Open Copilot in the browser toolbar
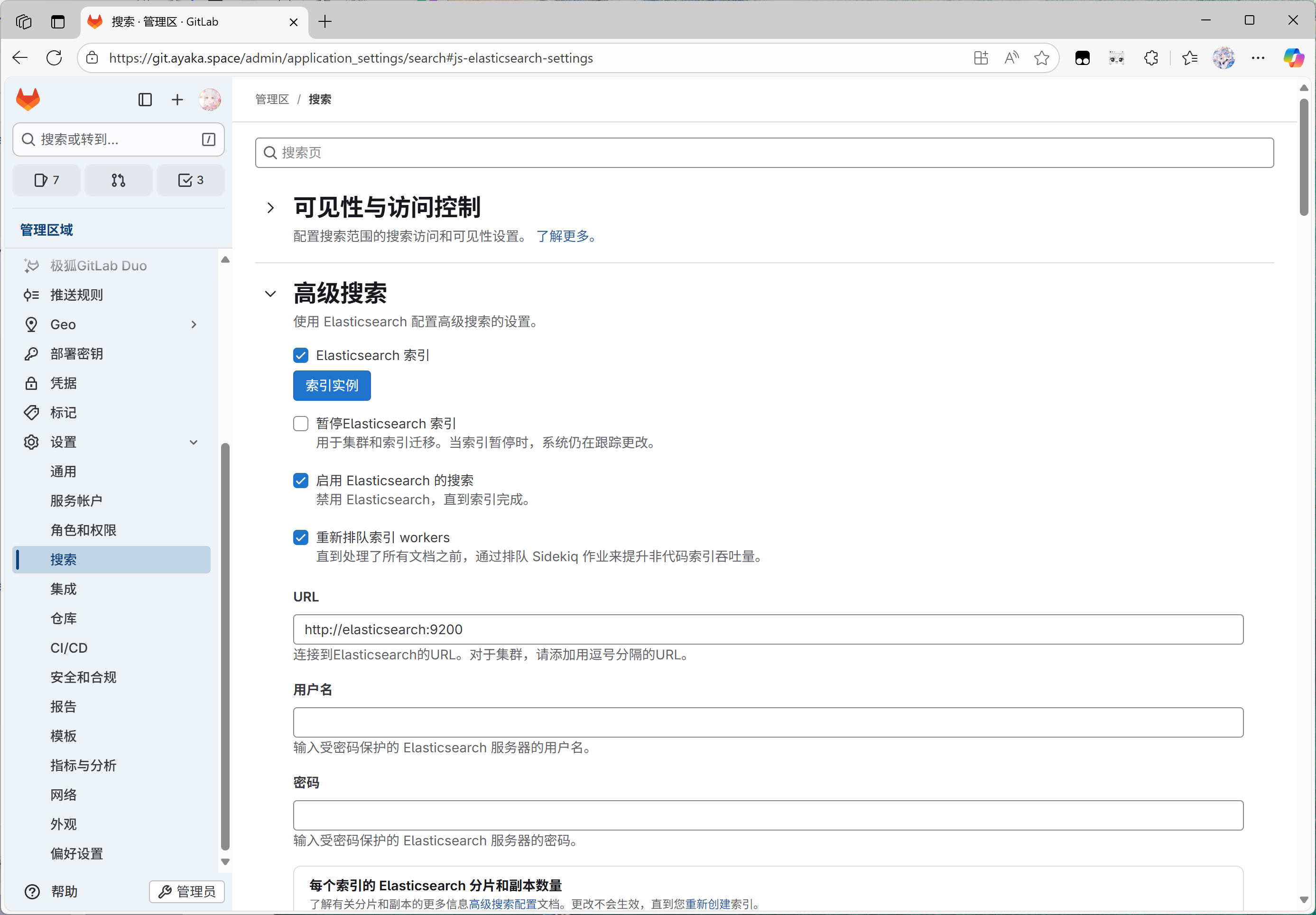1316x915 pixels. (x=1294, y=58)
